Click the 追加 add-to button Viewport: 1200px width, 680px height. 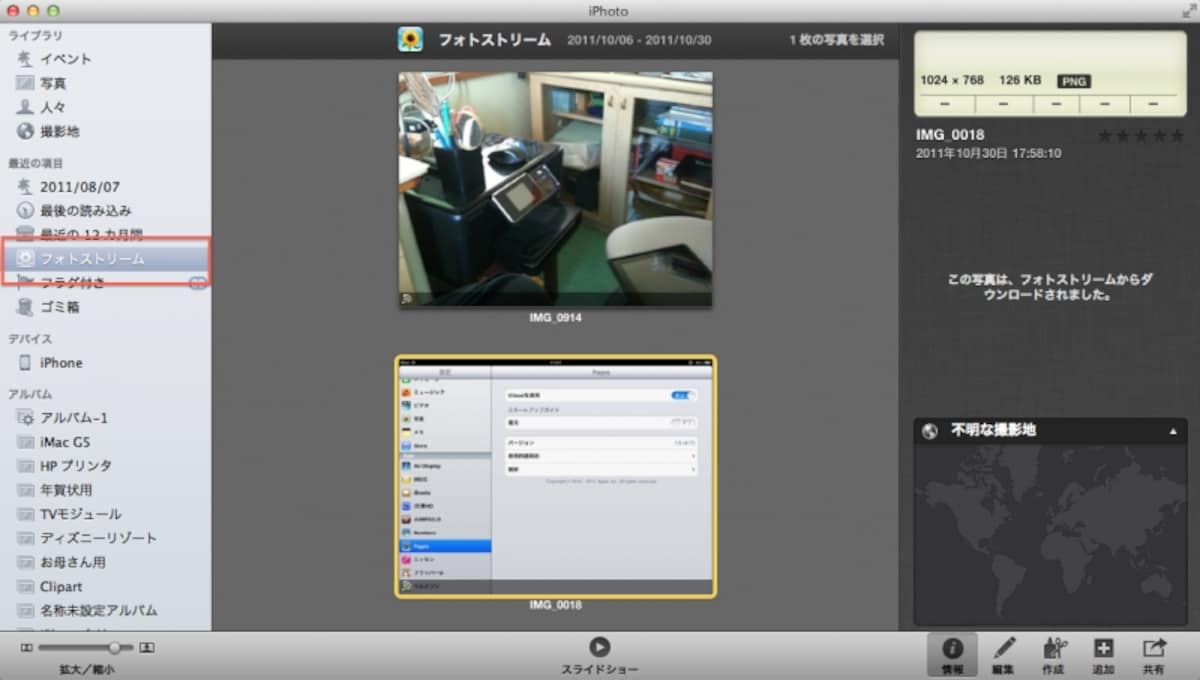1104,655
